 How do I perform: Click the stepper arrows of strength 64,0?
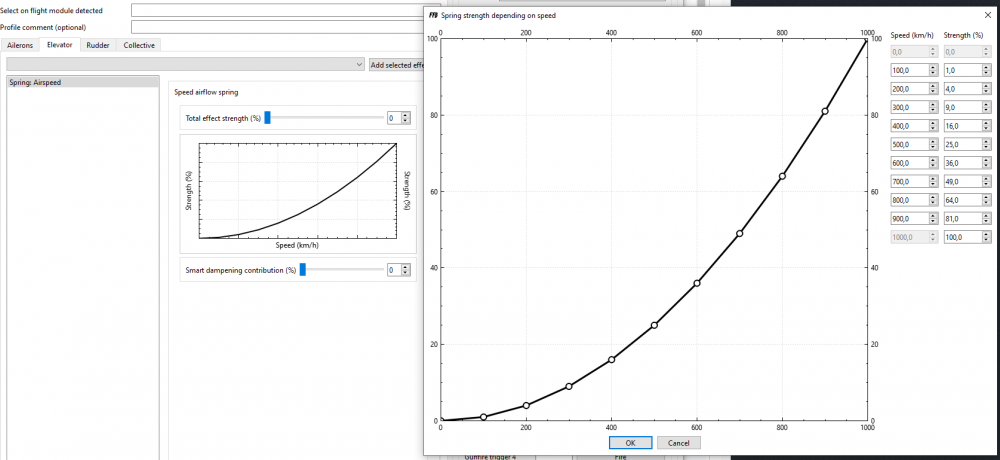tap(987, 200)
